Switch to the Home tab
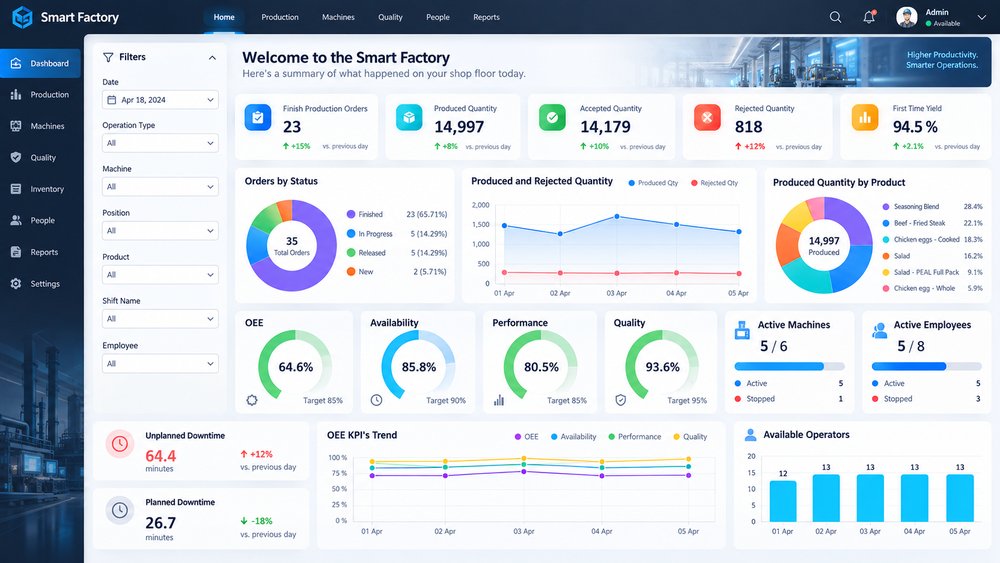The width and height of the screenshot is (1000, 563). click(224, 17)
